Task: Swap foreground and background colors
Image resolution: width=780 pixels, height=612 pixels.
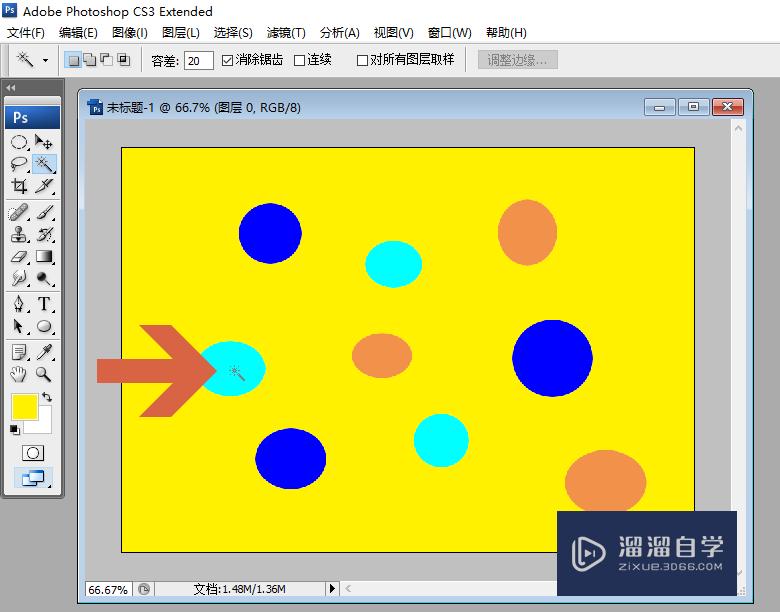Action: click(47, 397)
